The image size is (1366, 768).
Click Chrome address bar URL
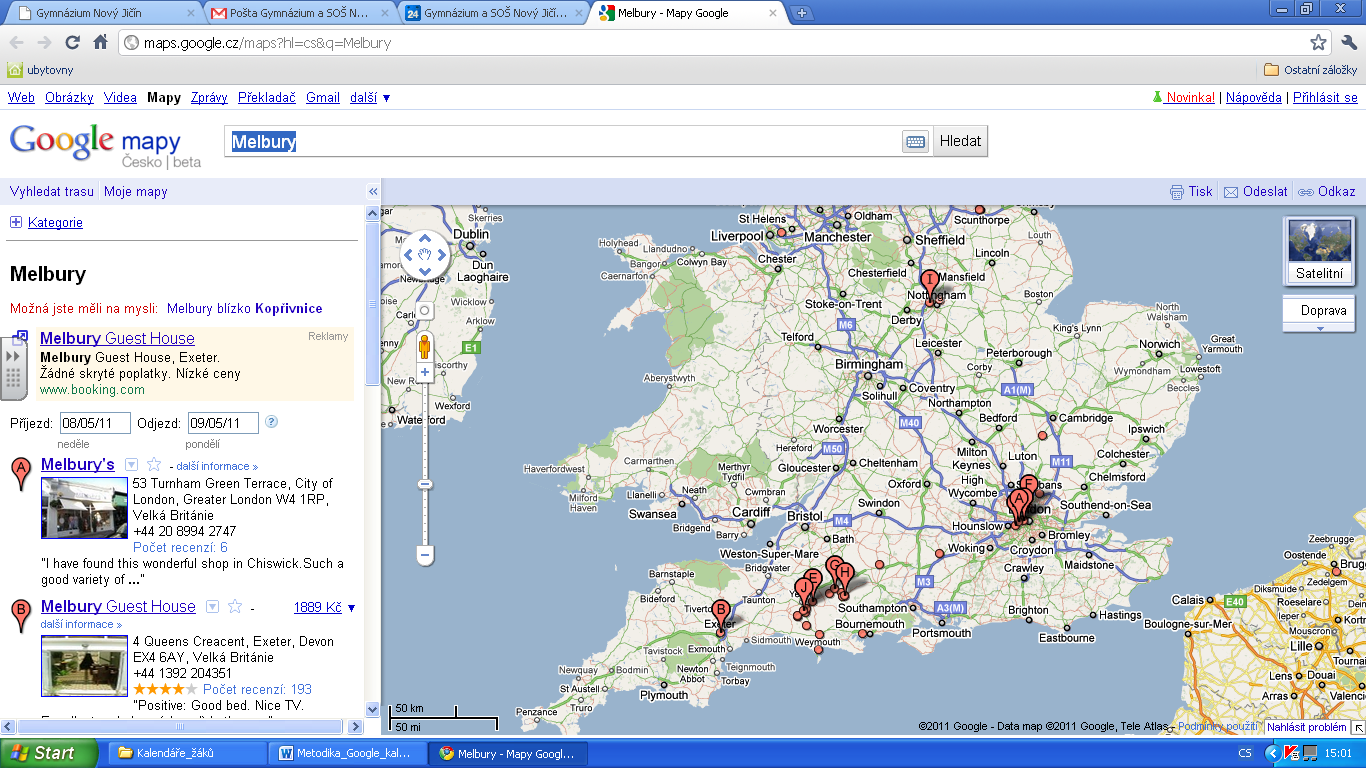coord(267,43)
